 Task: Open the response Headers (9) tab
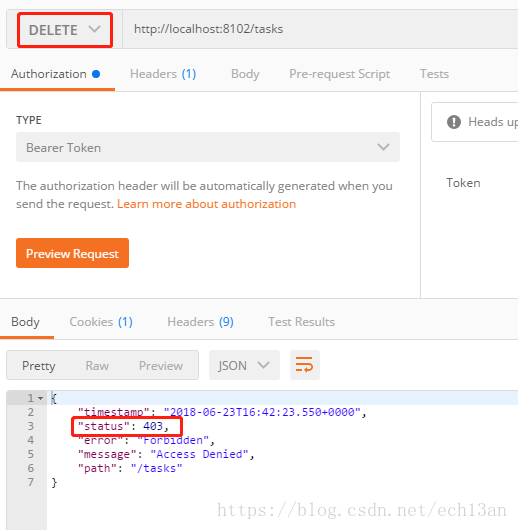[x=201, y=322]
